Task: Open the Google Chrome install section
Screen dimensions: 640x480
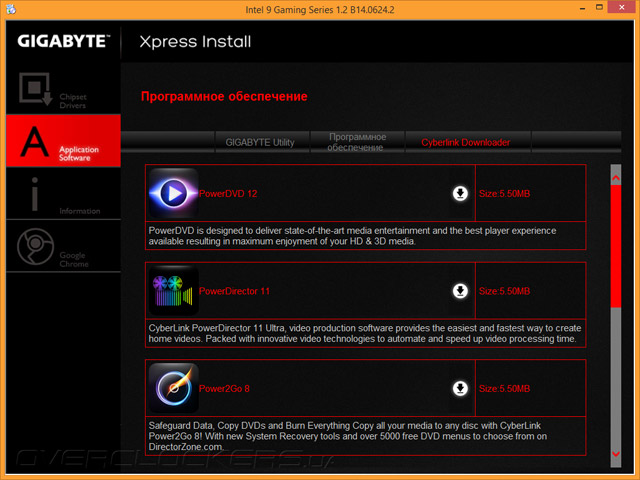Action: pyautogui.click(x=63, y=246)
